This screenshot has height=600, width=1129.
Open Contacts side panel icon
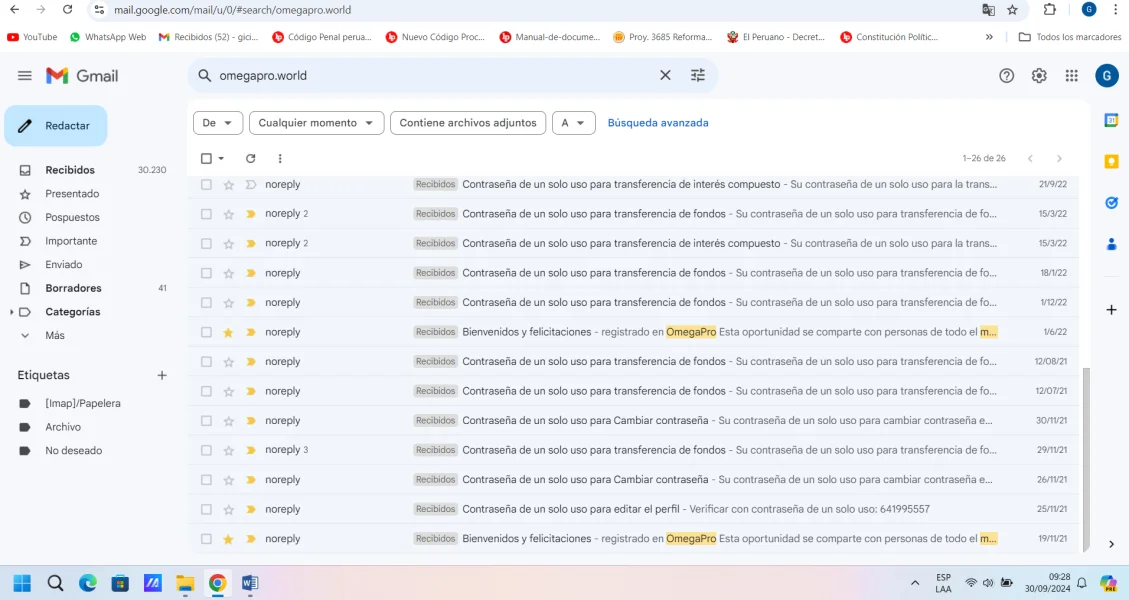click(1112, 244)
